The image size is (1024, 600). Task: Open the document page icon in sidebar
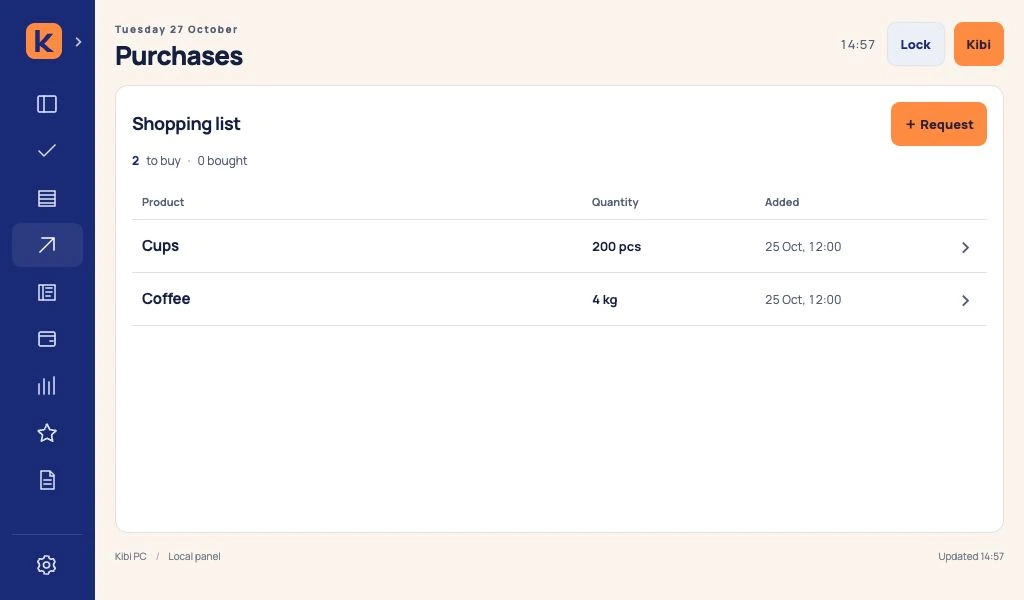pos(47,480)
